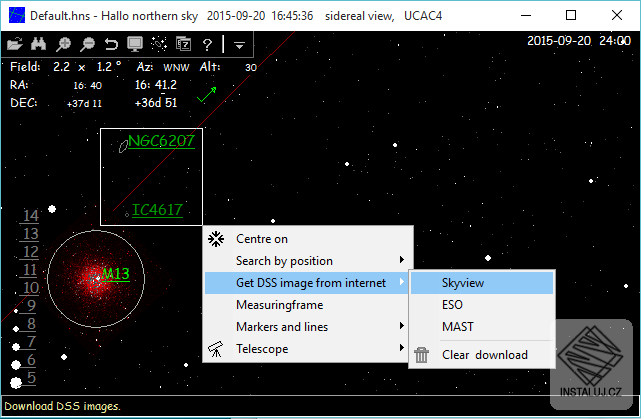Click magnitude scale value 14
The width and height of the screenshot is (641, 419).
coord(30,216)
